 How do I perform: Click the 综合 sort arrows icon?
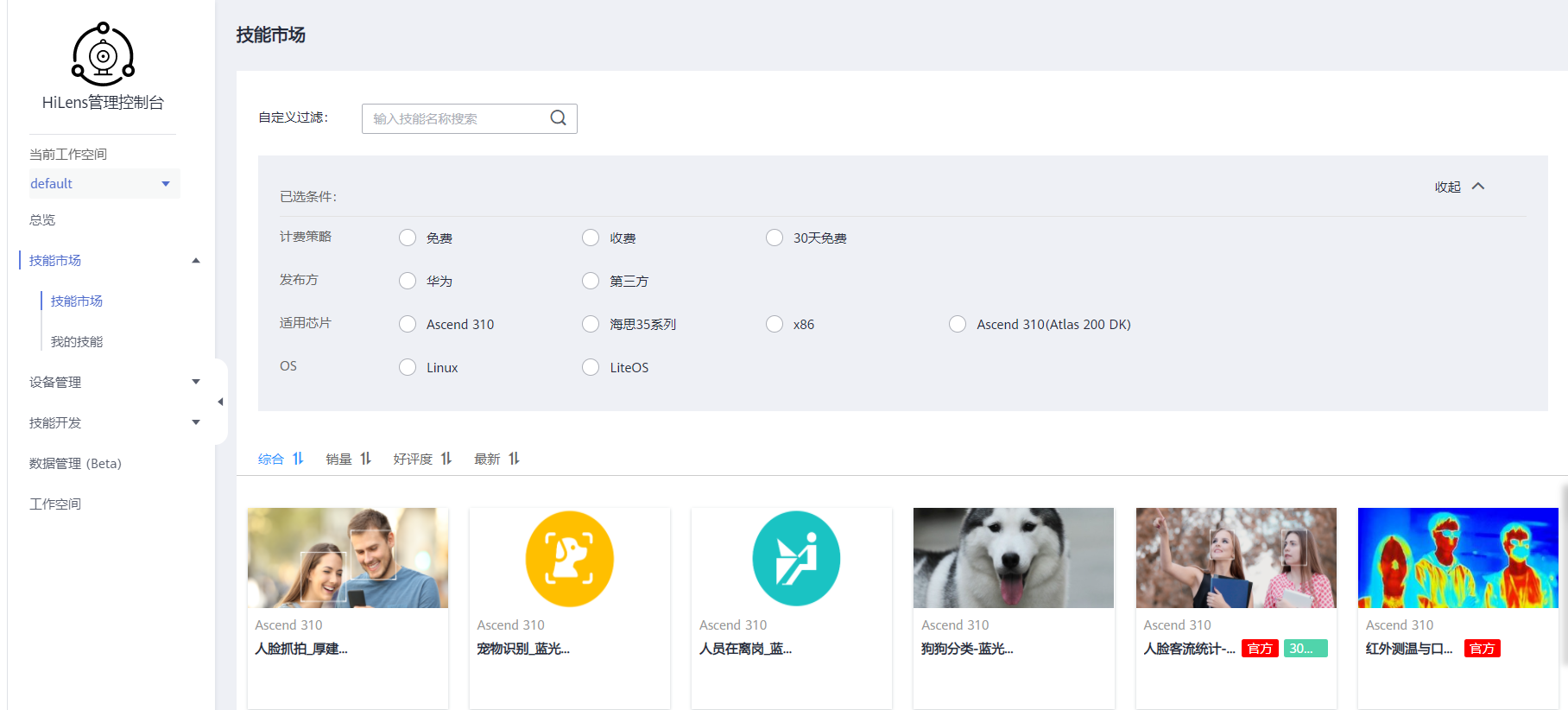tap(298, 459)
